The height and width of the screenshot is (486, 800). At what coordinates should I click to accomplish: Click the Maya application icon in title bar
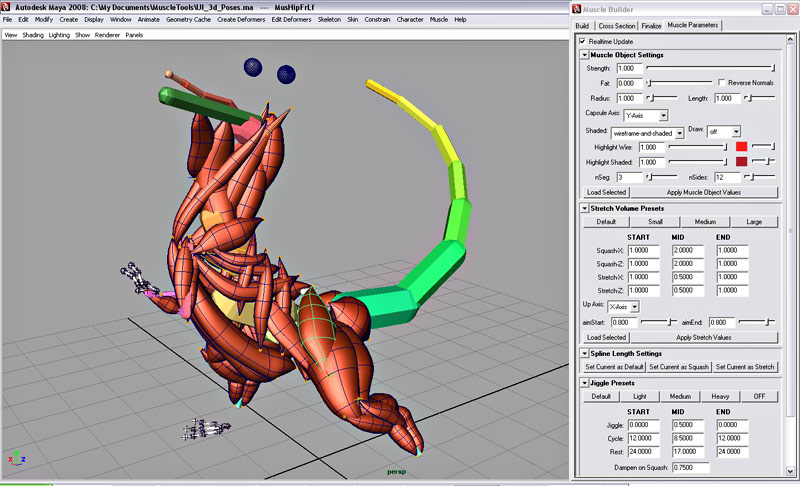coord(6,7)
